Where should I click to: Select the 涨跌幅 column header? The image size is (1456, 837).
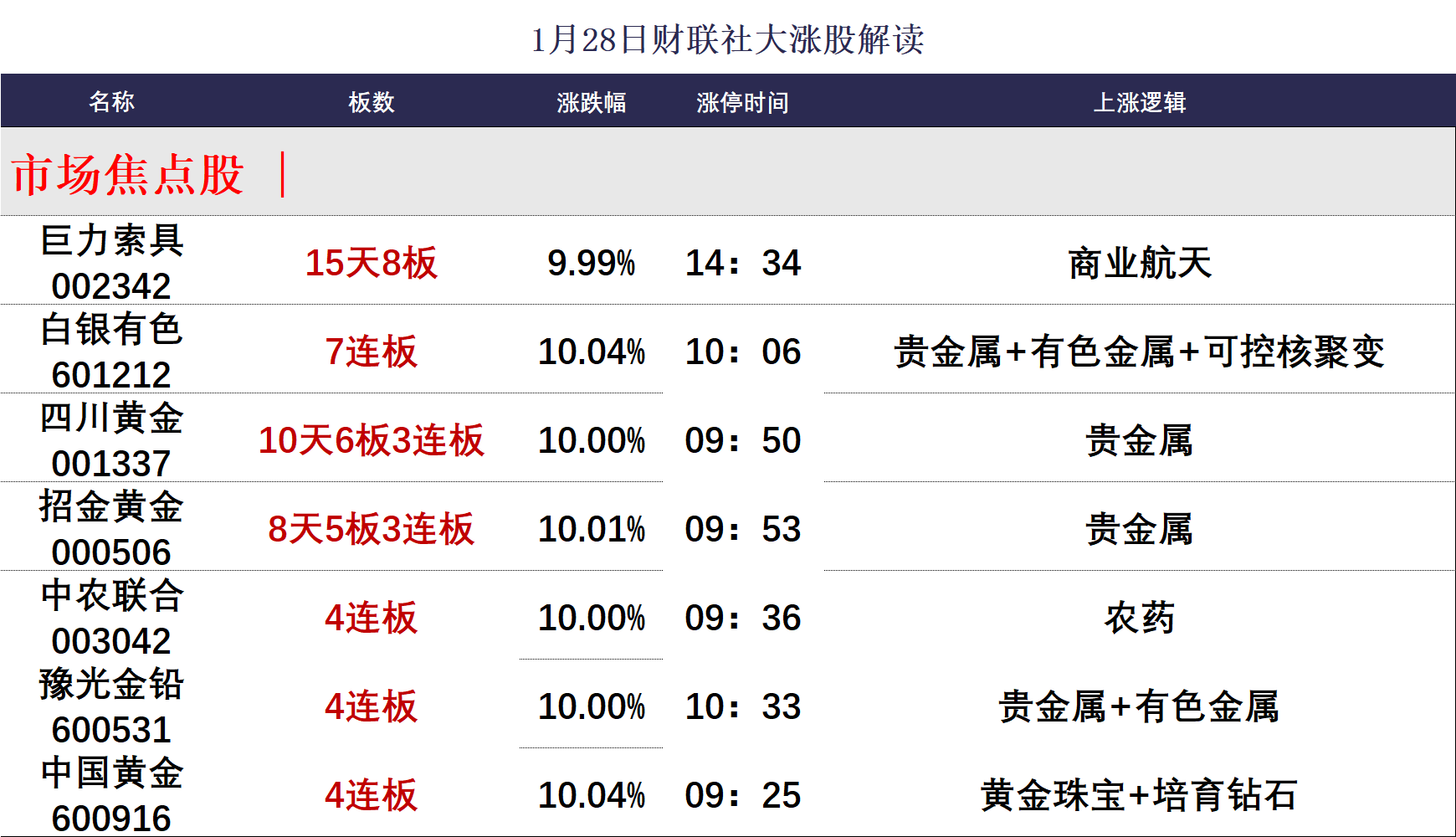[591, 102]
